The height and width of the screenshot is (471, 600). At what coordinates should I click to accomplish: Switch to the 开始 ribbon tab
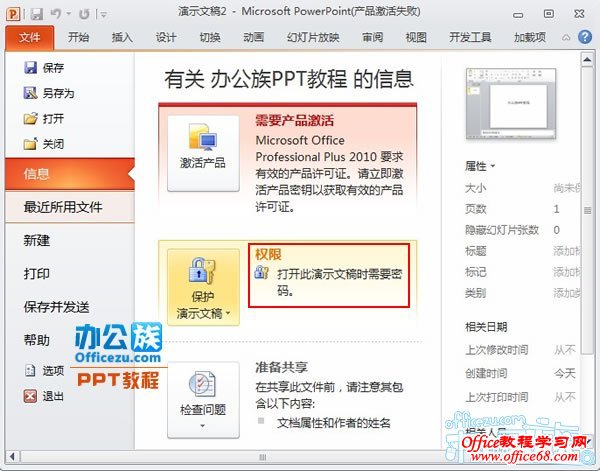[x=78, y=37]
